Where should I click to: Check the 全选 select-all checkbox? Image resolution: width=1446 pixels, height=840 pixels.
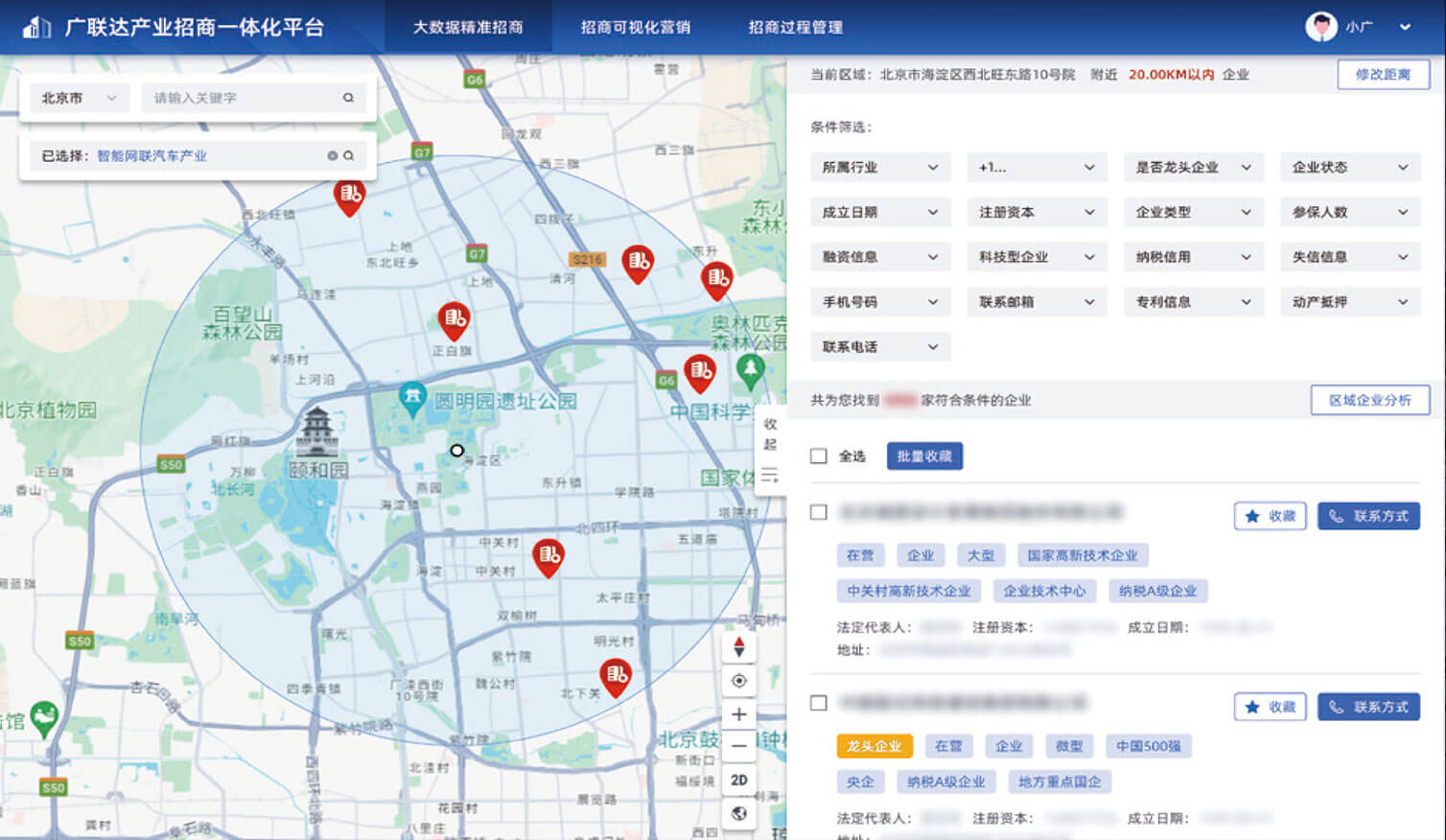(x=818, y=456)
